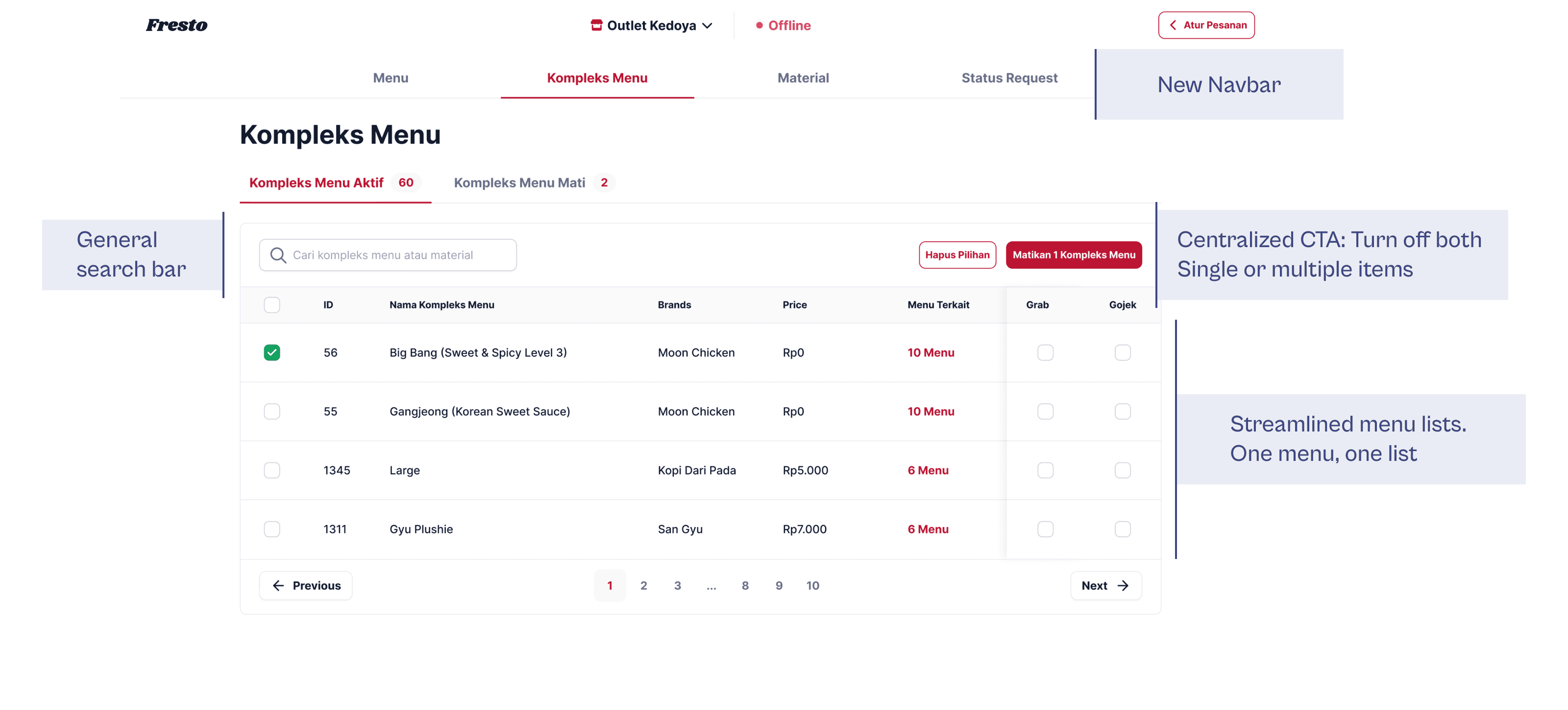Open the Status Request tab

[1009, 78]
